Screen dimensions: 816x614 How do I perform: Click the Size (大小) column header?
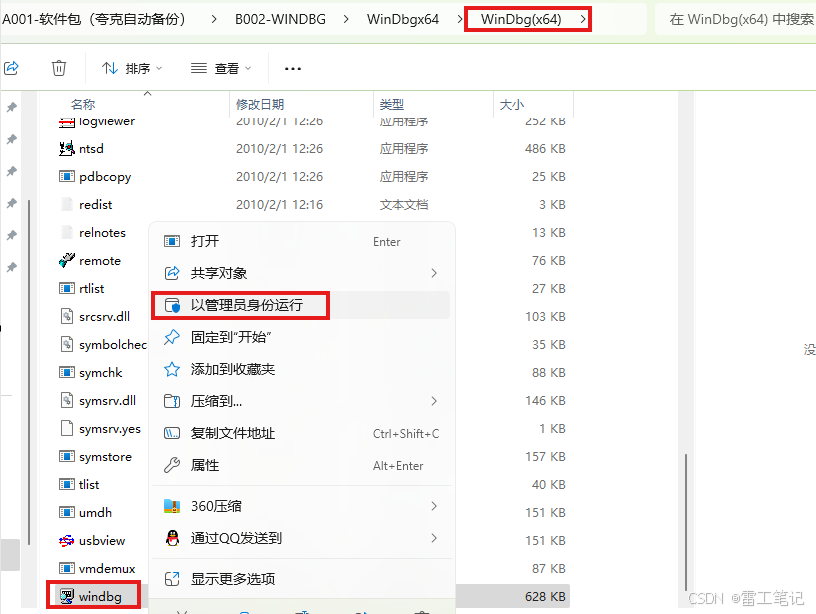(512, 105)
